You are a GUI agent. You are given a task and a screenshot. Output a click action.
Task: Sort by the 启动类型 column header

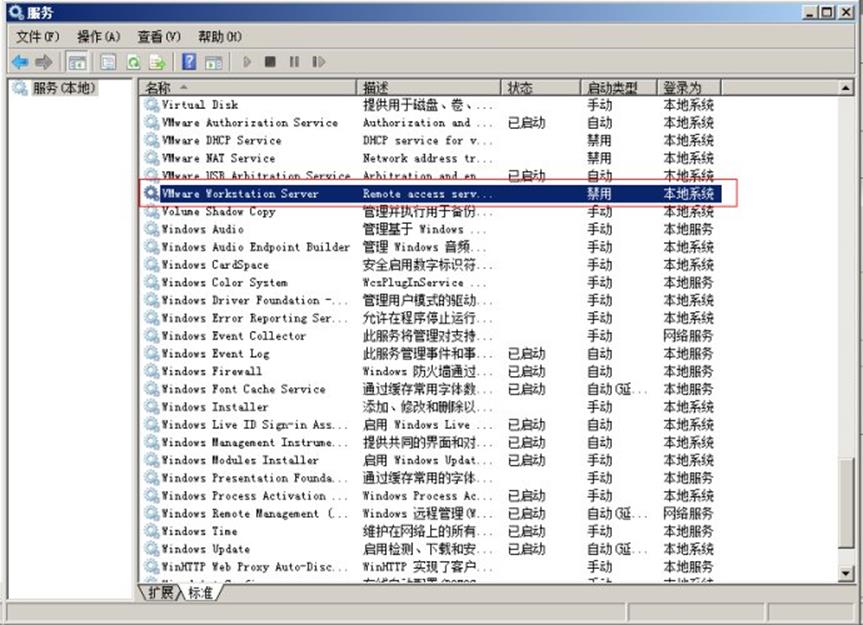pyautogui.click(x=617, y=88)
